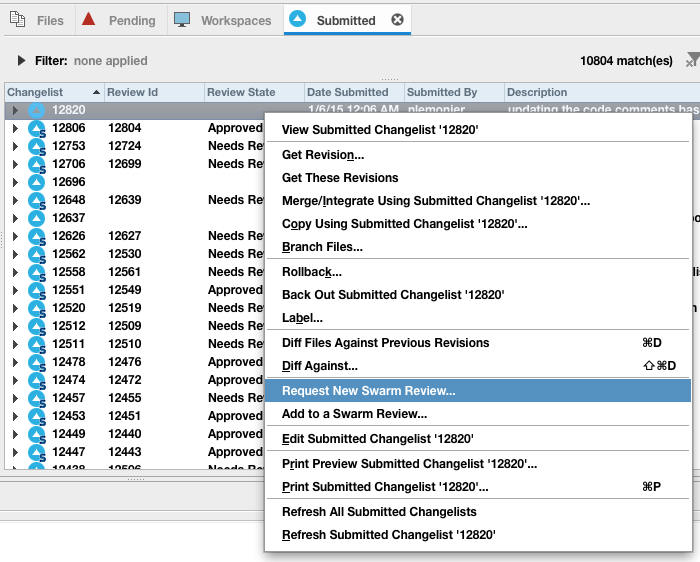The image size is (700, 562).
Task: Click review id 12804 cell
Action: pos(125,128)
